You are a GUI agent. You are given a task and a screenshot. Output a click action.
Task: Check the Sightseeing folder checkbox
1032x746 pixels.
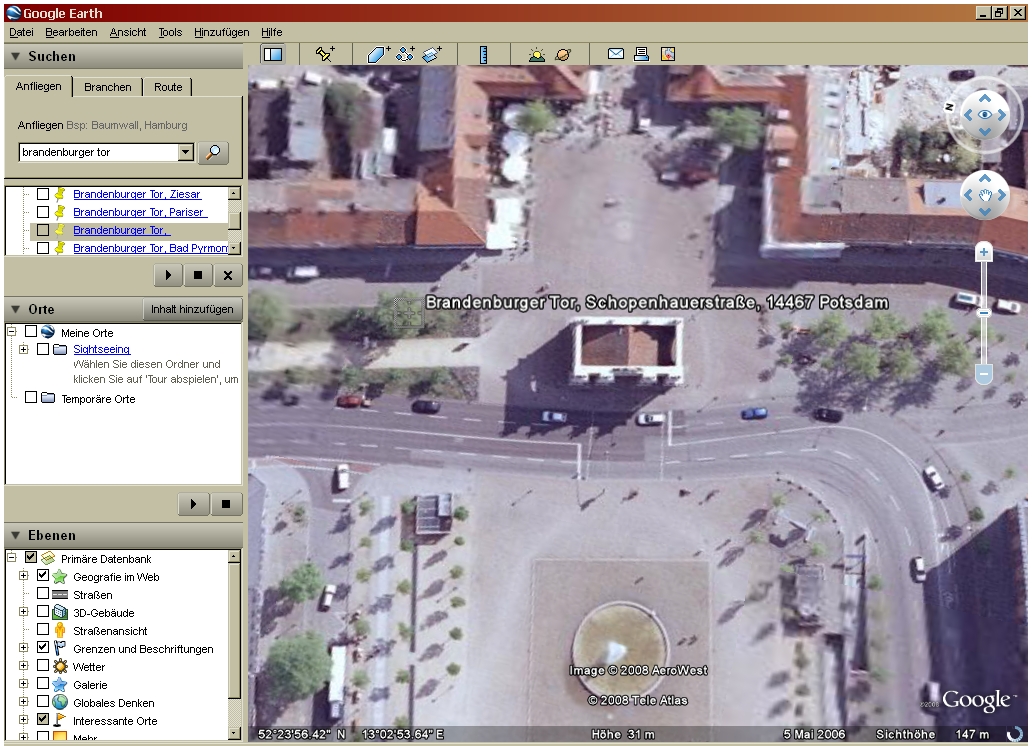[x=43, y=349]
